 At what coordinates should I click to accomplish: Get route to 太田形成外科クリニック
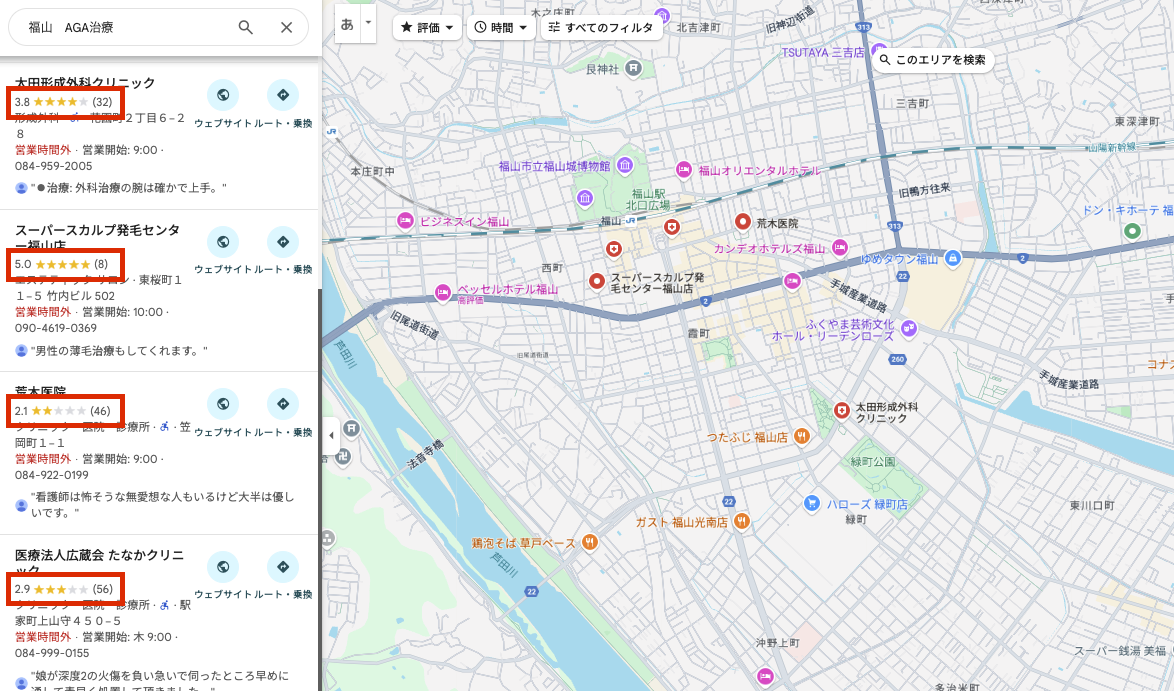[x=283, y=95]
